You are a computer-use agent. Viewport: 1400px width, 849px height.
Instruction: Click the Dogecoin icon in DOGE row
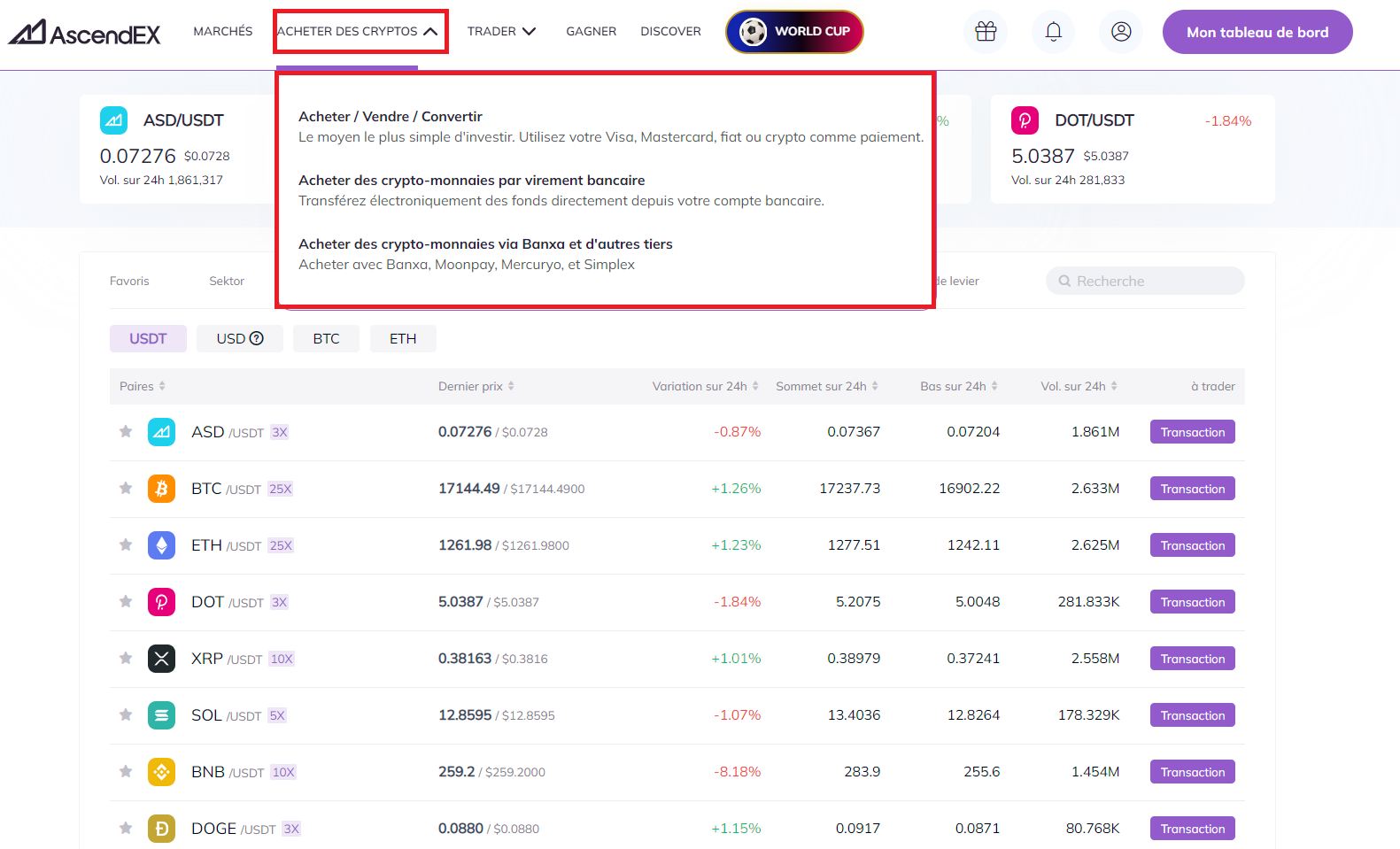tap(161, 829)
